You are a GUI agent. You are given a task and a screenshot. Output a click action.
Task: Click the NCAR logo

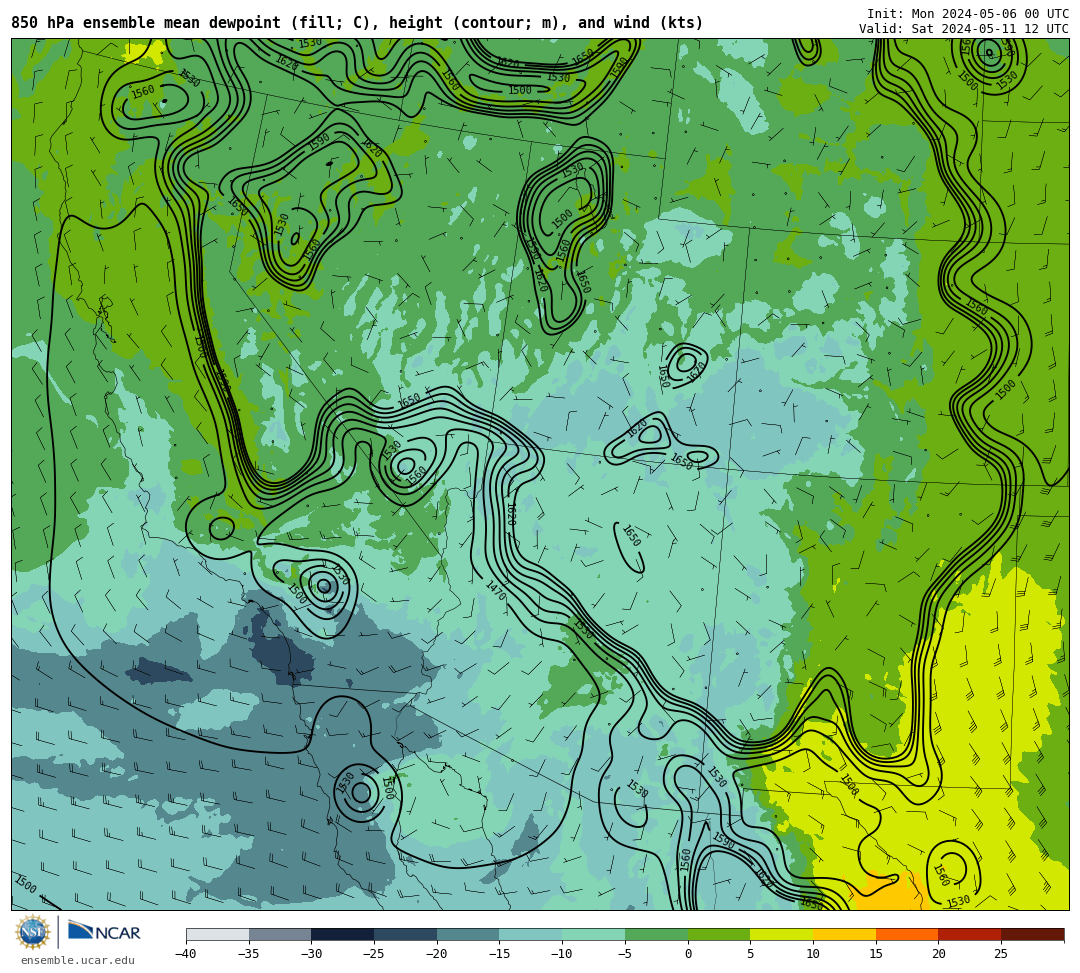click(x=104, y=932)
